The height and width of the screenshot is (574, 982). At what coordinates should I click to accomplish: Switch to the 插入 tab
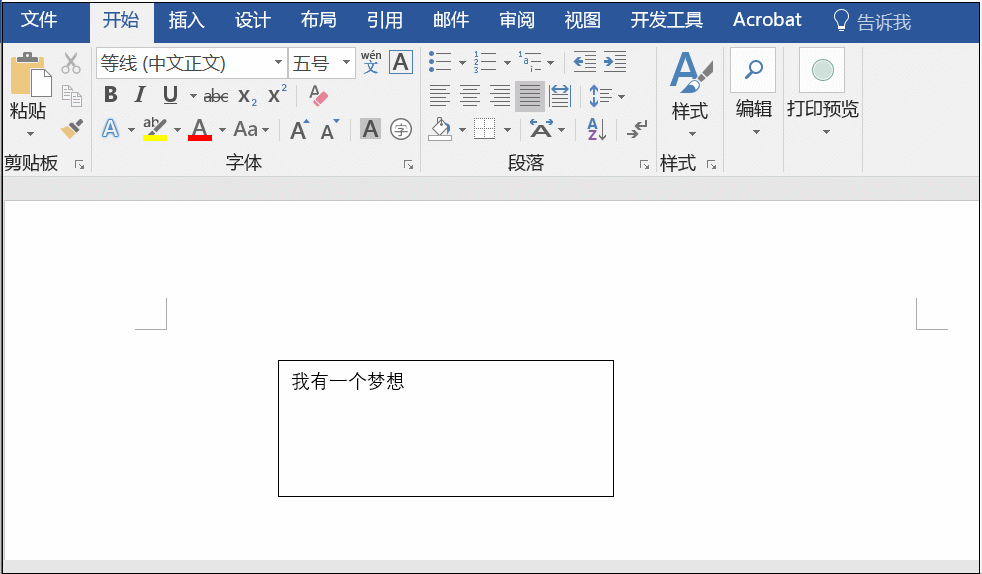(187, 20)
